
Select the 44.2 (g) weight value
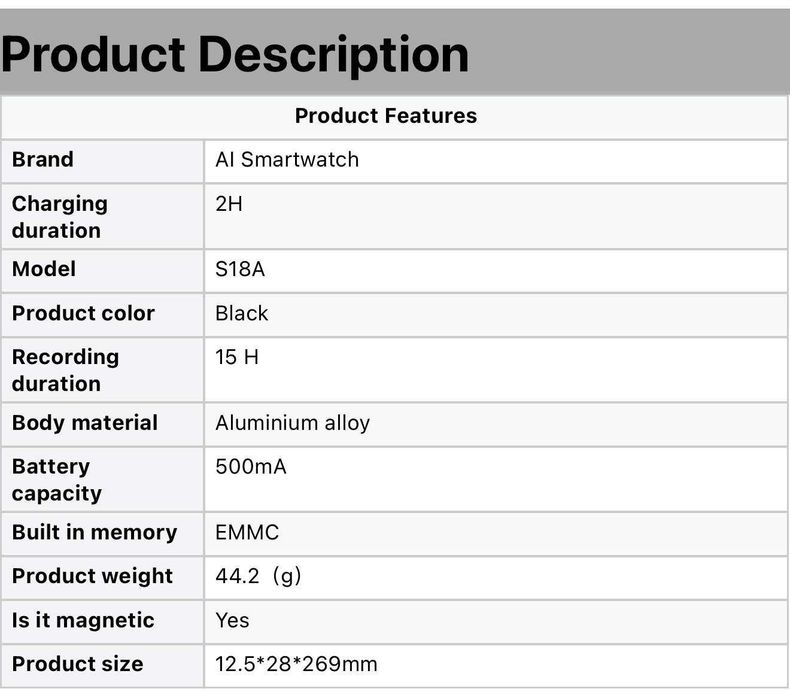(x=258, y=577)
